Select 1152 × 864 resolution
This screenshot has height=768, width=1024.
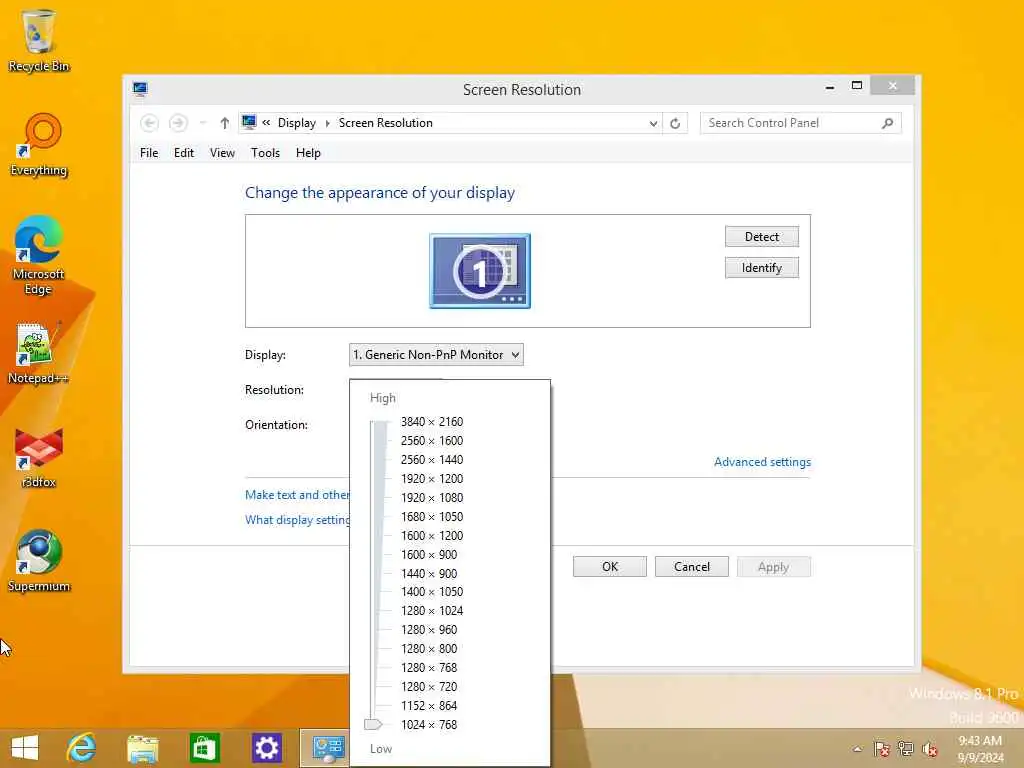pyautogui.click(x=429, y=705)
